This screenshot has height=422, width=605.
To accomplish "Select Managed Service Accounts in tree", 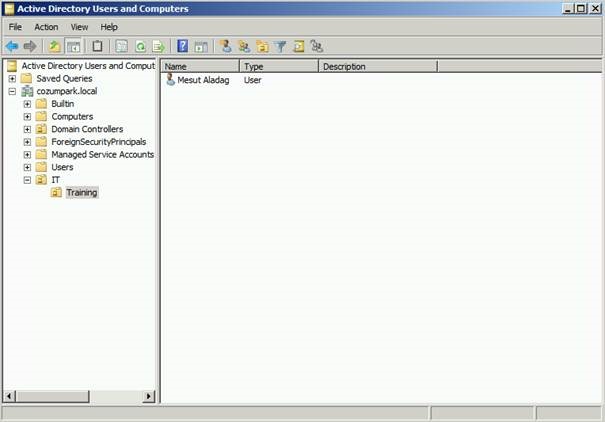I will tap(103, 155).
